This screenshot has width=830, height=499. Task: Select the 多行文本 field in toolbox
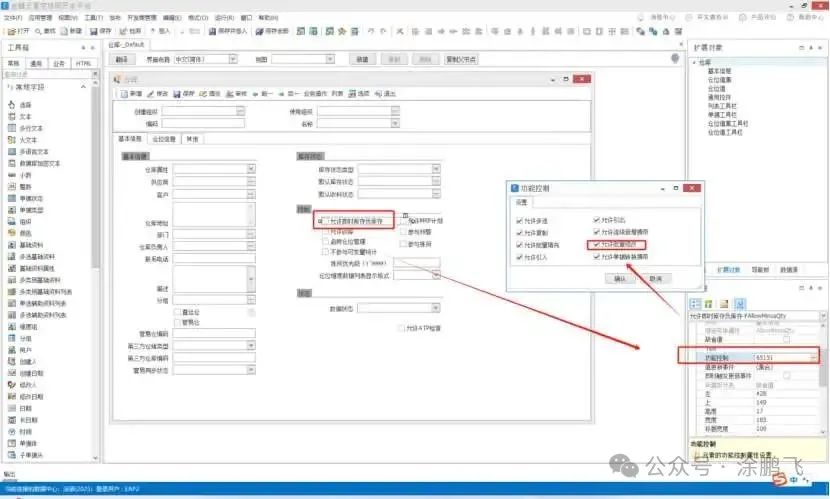31,128
